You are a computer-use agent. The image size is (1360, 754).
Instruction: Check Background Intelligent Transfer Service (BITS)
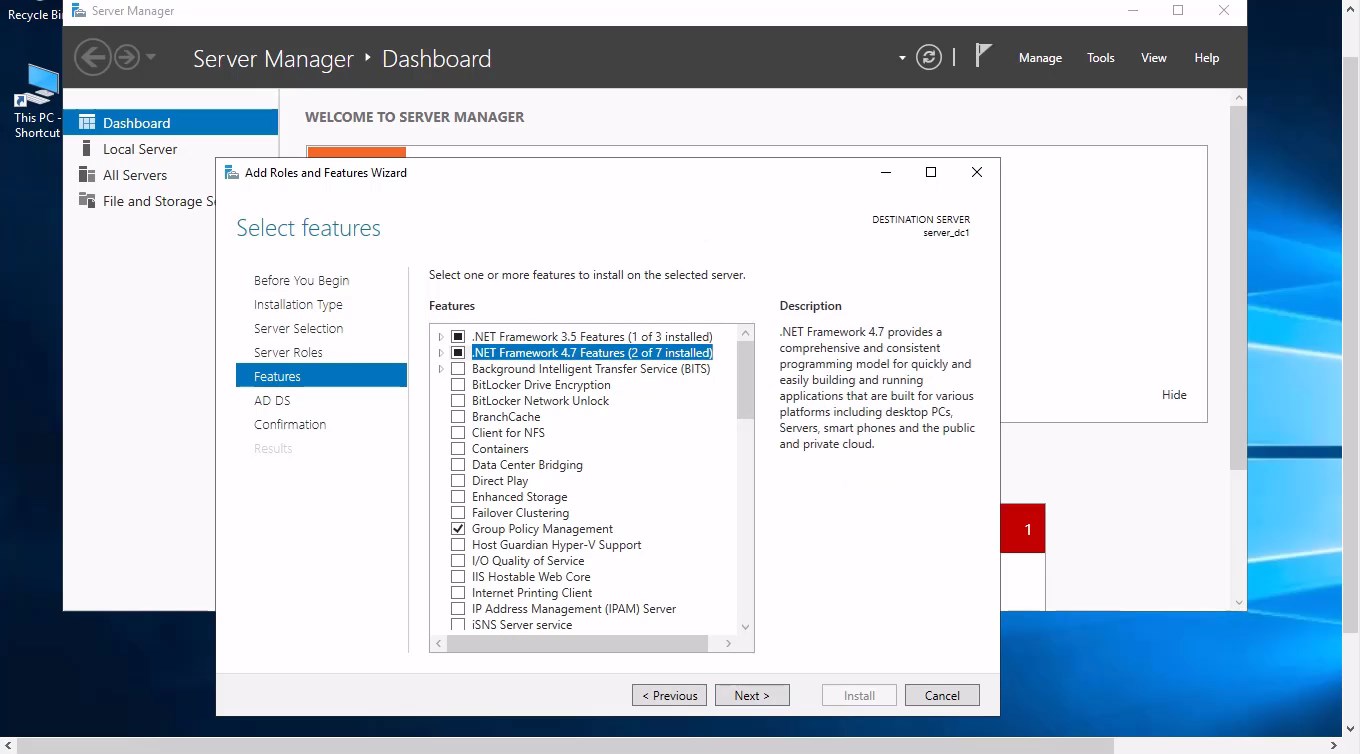click(x=458, y=369)
